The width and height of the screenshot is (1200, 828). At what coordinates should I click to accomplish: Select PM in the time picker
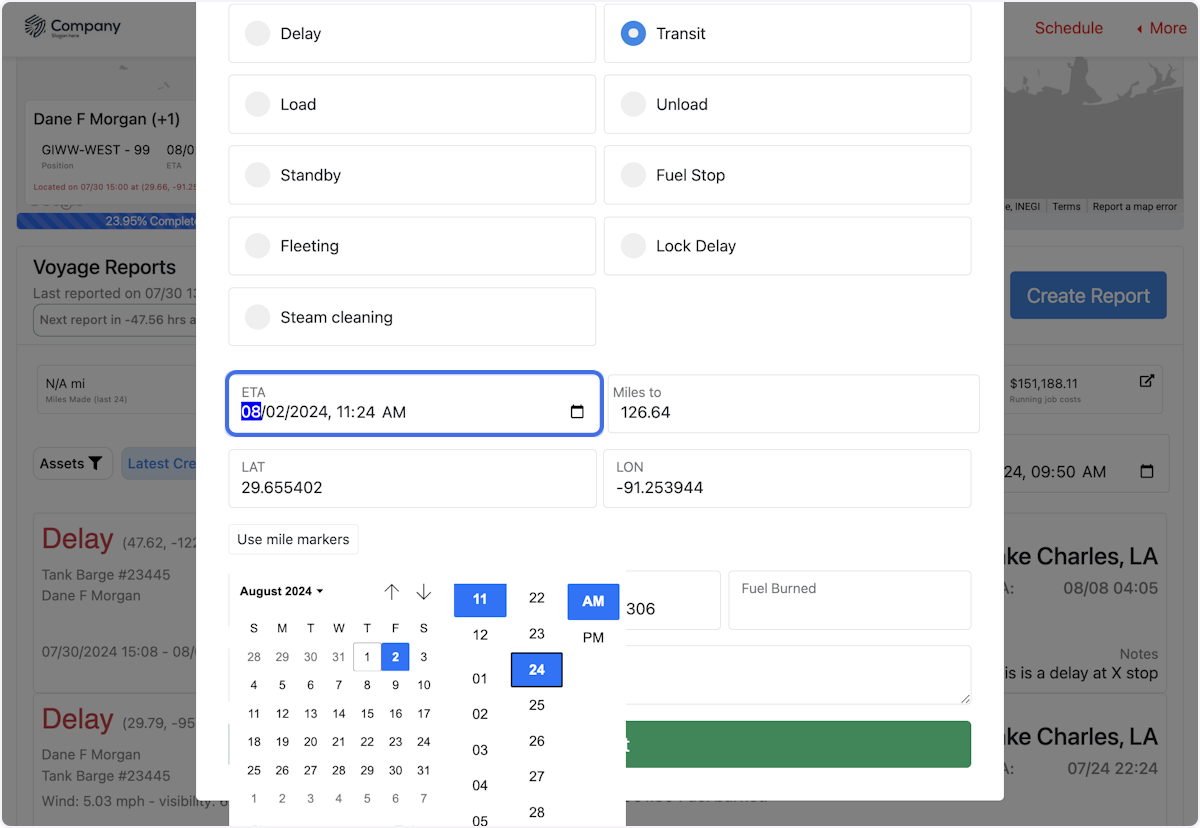click(x=593, y=637)
